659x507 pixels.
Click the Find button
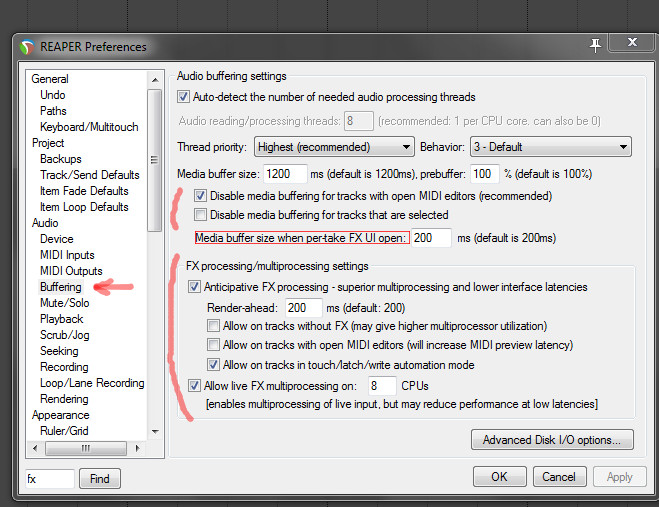100,478
